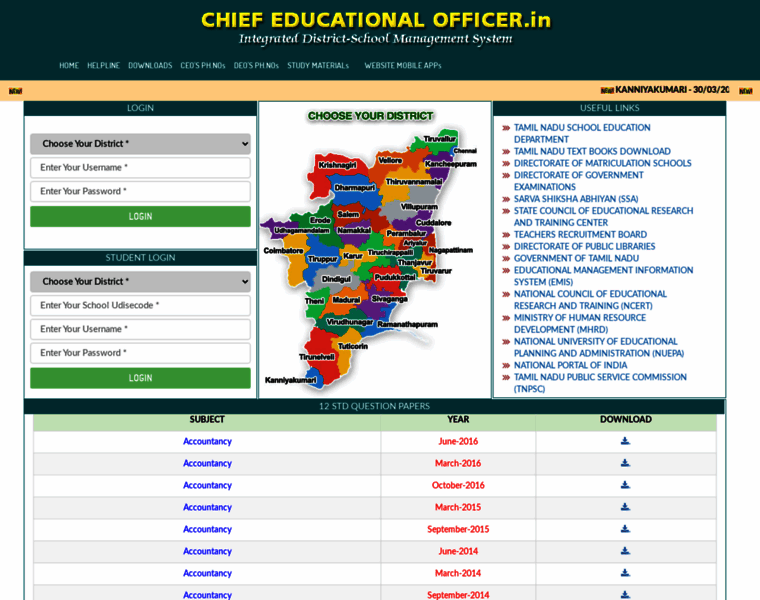Open Educational Management Information System link
The image size is (760, 600).
(x=603, y=276)
